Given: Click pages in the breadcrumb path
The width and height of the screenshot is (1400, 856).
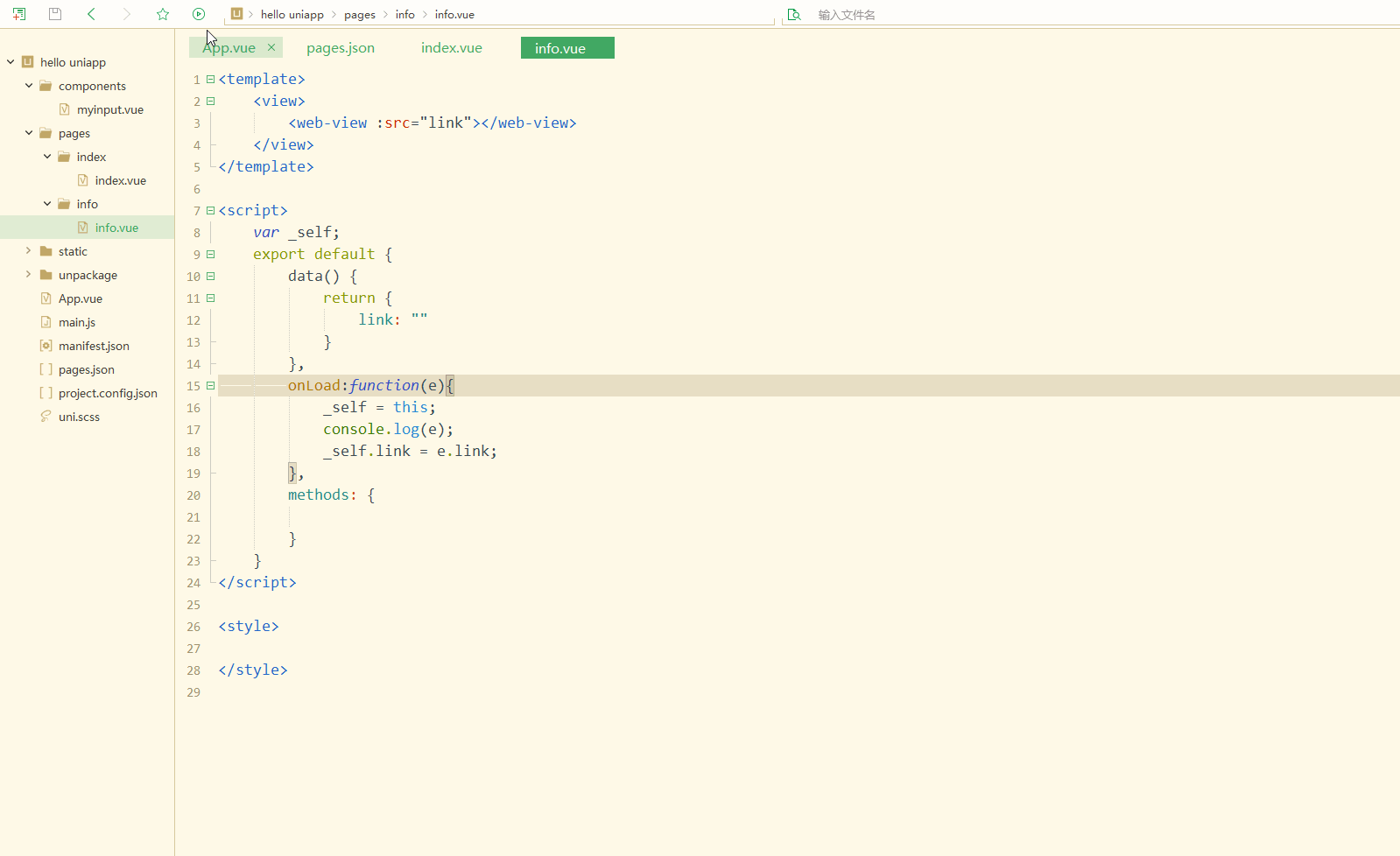Looking at the screenshot, I should [360, 15].
